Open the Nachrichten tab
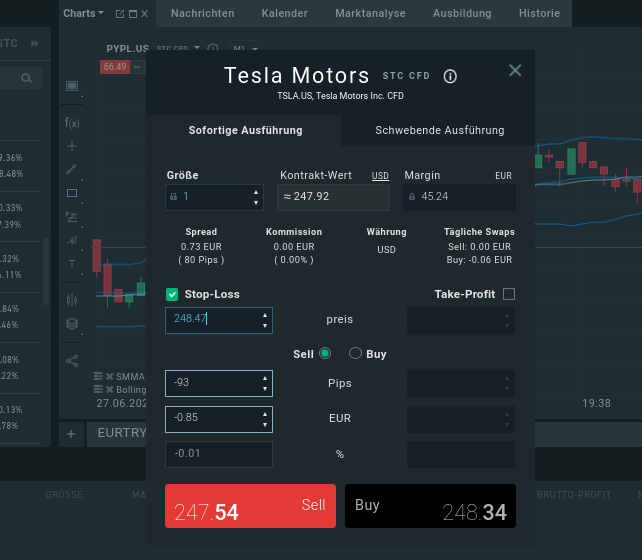 (203, 14)
